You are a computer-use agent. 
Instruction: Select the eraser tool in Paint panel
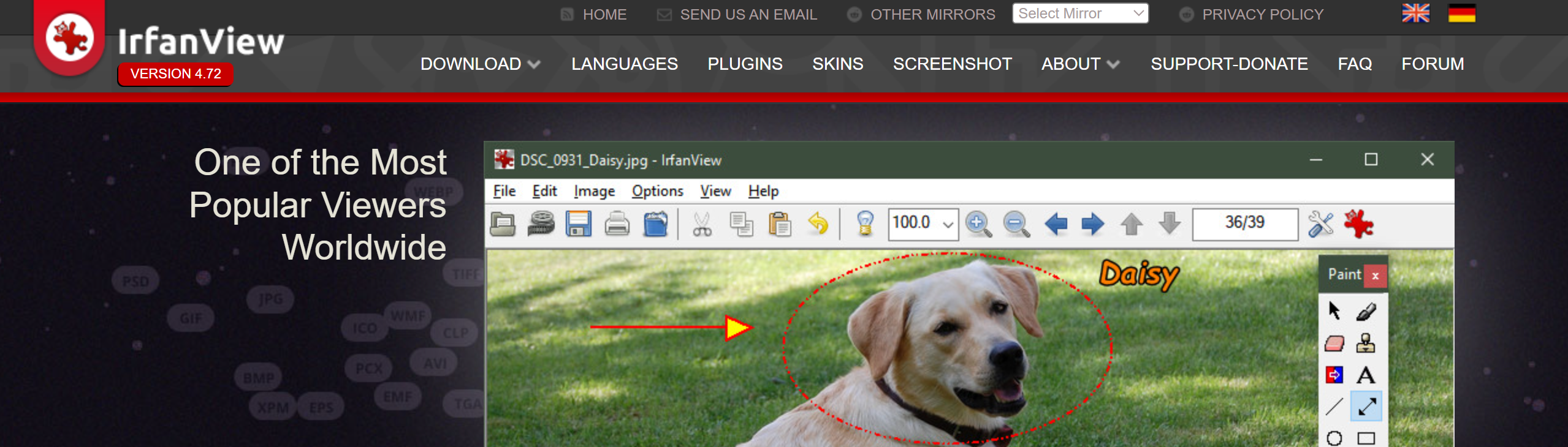coord(1334,344)
